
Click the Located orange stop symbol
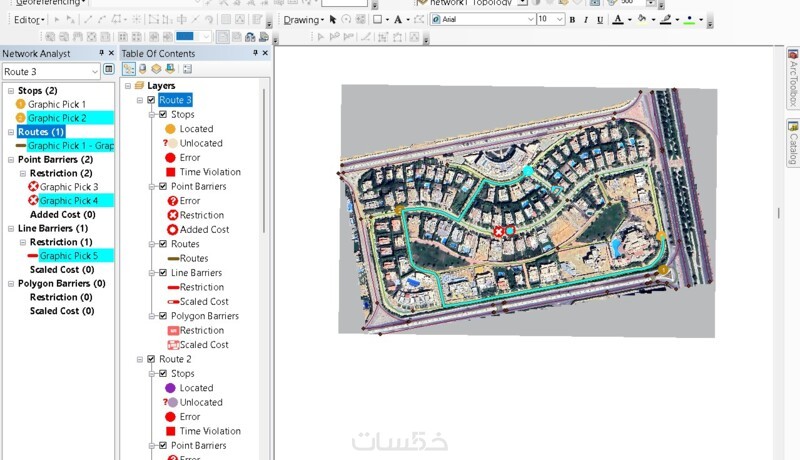click(170, 129)
